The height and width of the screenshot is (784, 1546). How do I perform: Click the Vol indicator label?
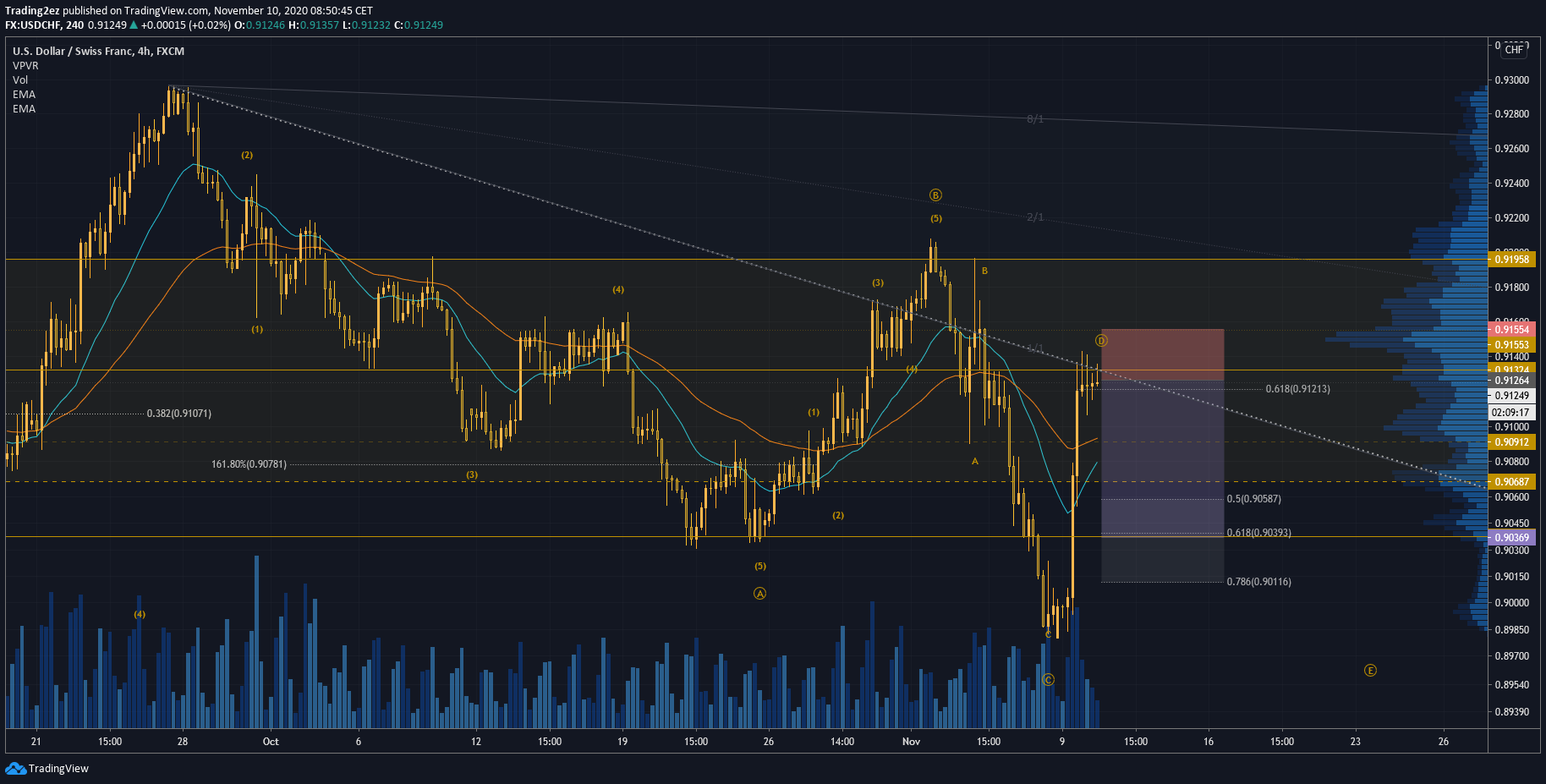tap(20, 79)
